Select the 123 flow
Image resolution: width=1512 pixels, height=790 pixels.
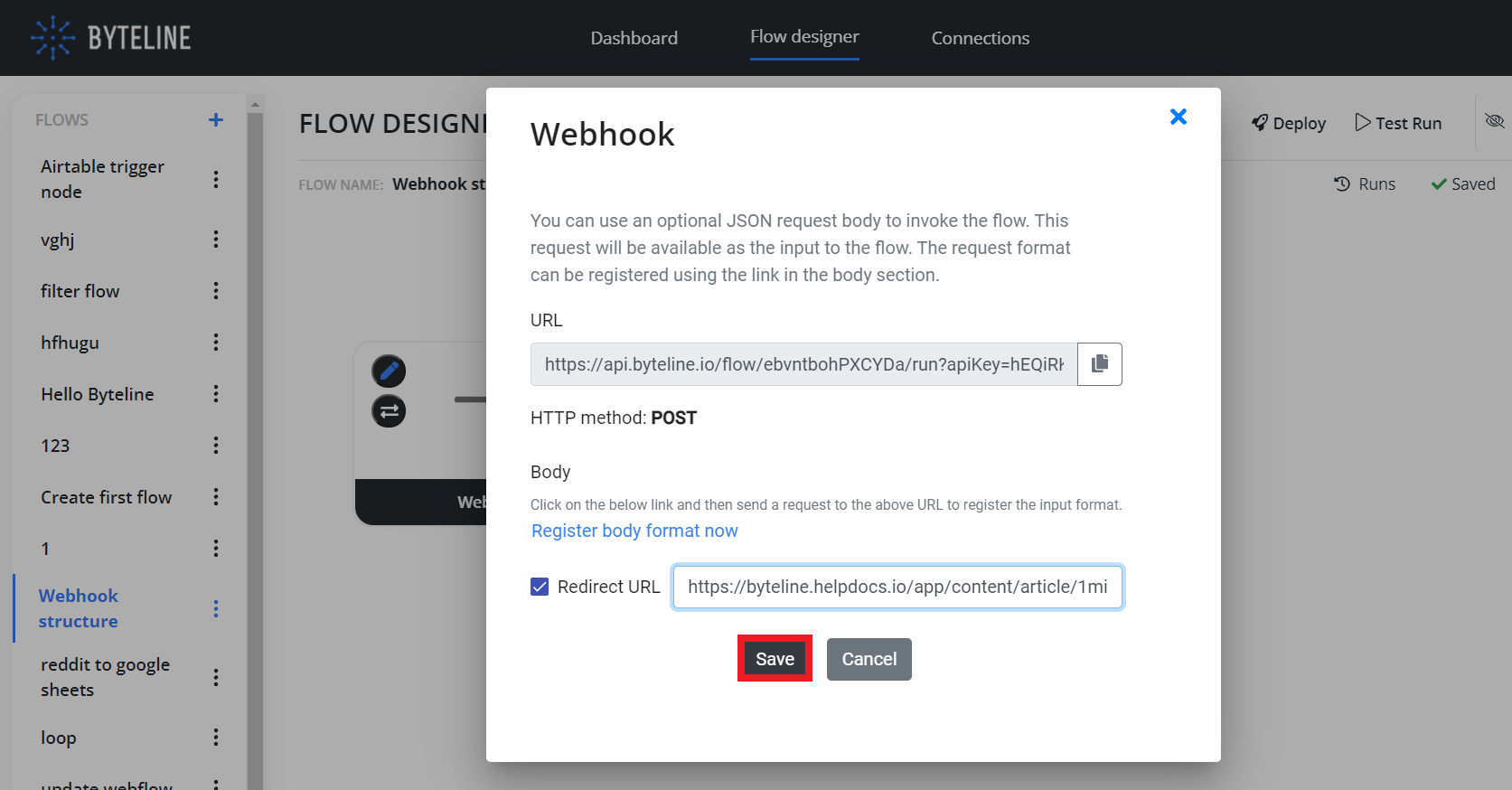coord(55,446)
